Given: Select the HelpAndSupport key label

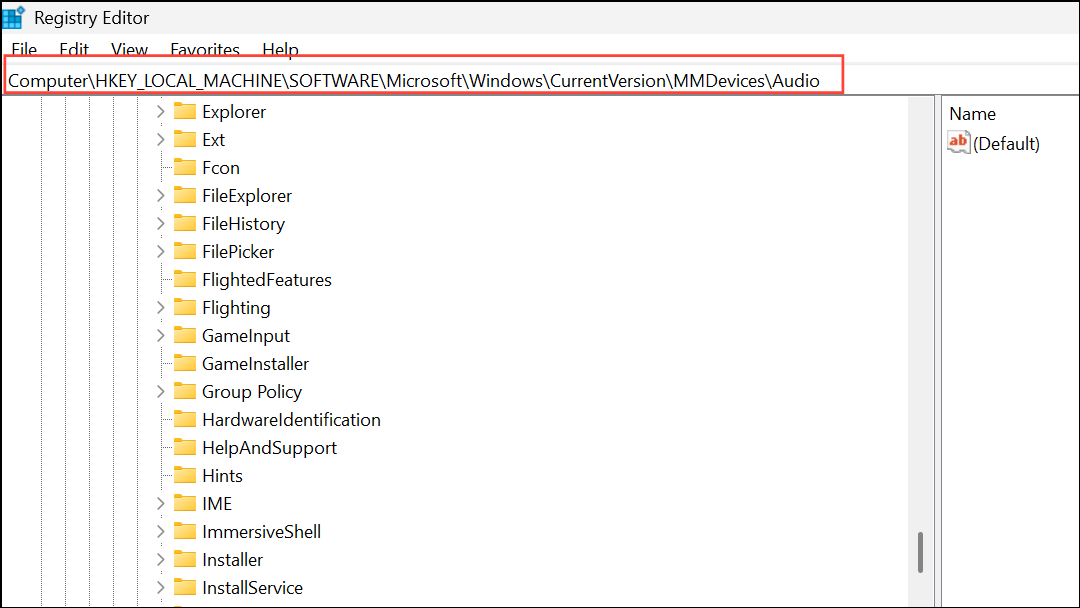Looking at the screenshot, I should tap(269, 448).
